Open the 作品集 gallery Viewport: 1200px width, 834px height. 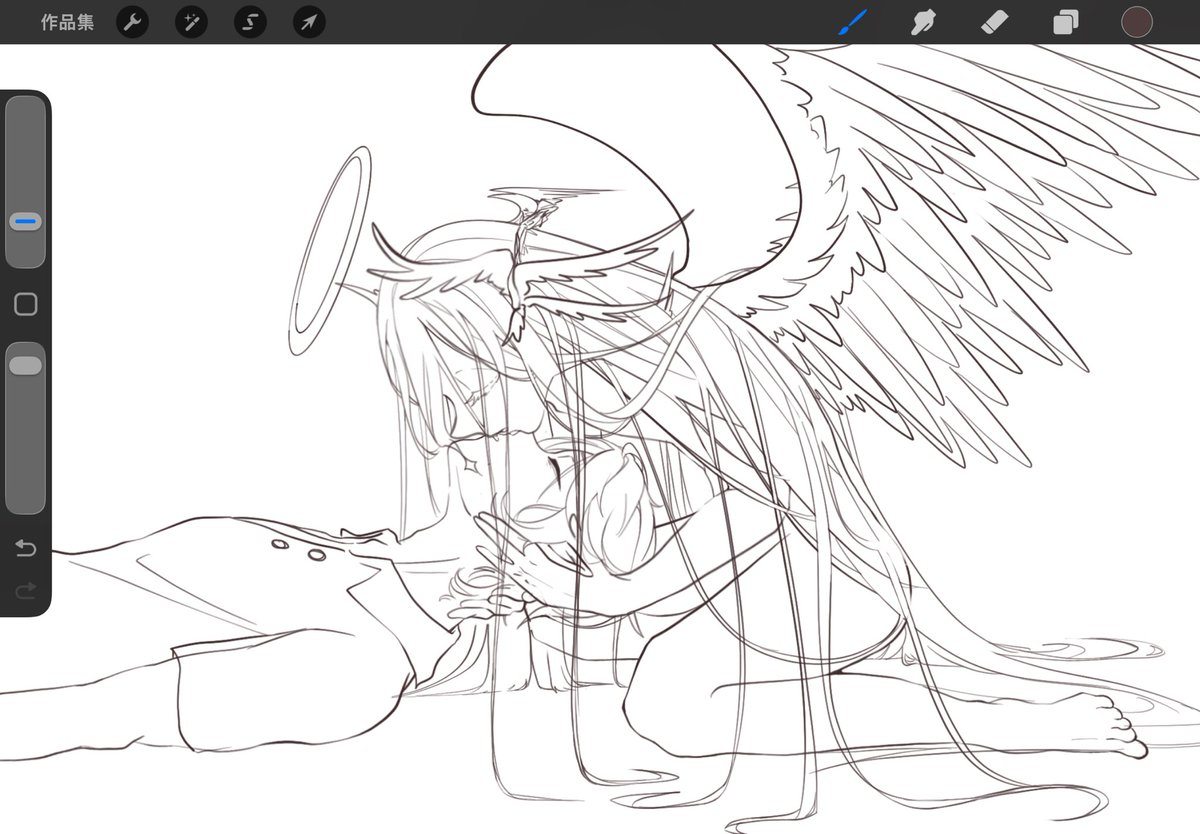(x=67, y=22)
